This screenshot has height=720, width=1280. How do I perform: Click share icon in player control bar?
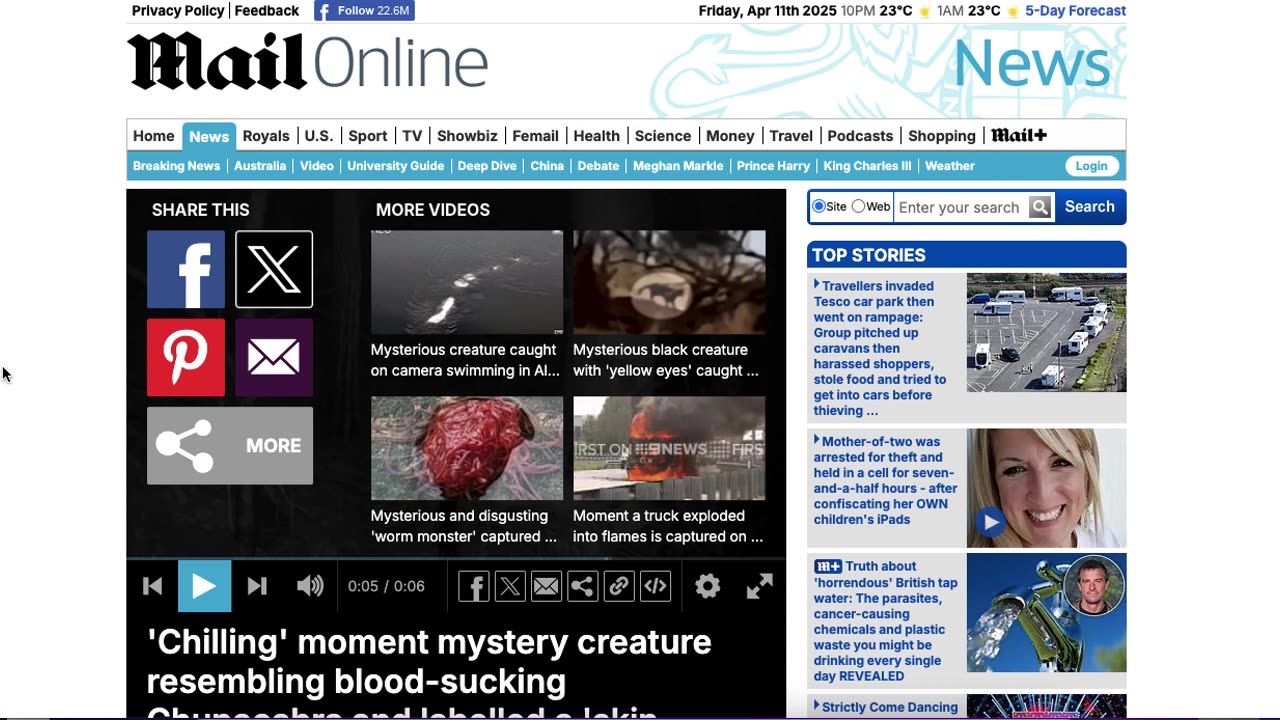click(582, 586)
